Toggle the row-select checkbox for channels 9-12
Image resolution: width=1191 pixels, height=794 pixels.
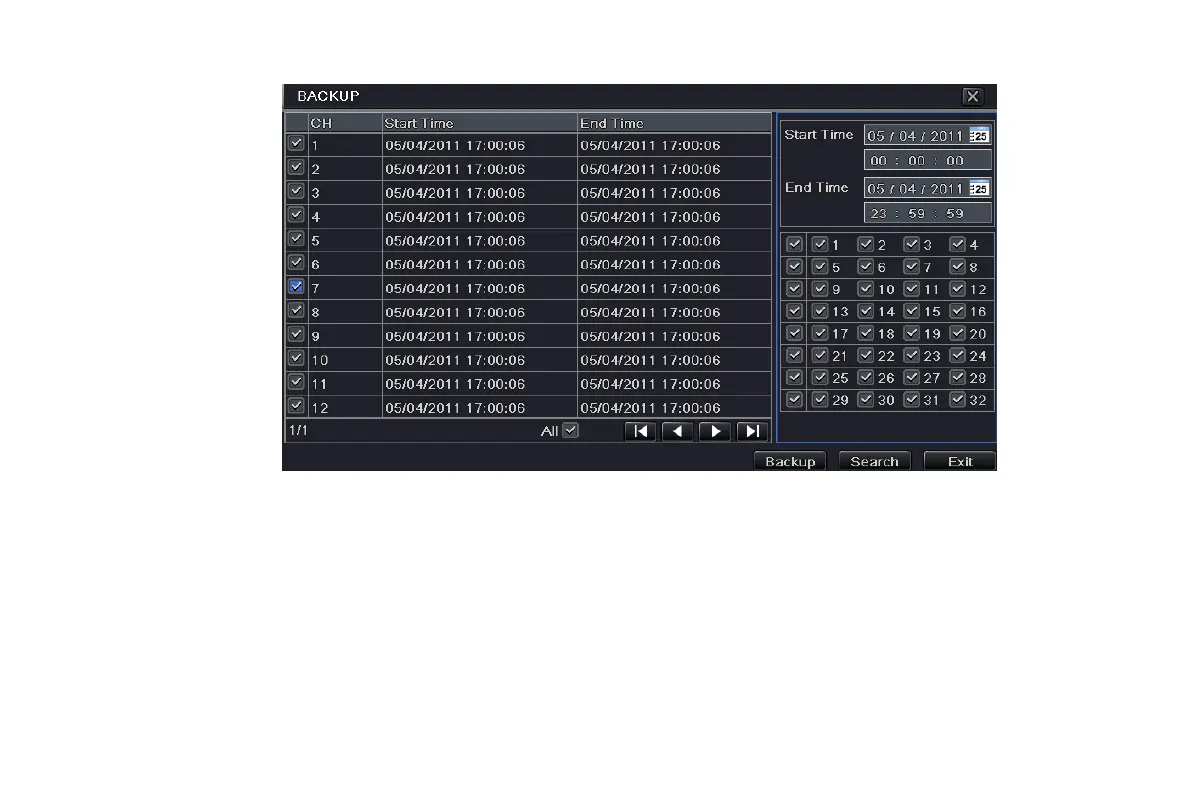point(795,289)
